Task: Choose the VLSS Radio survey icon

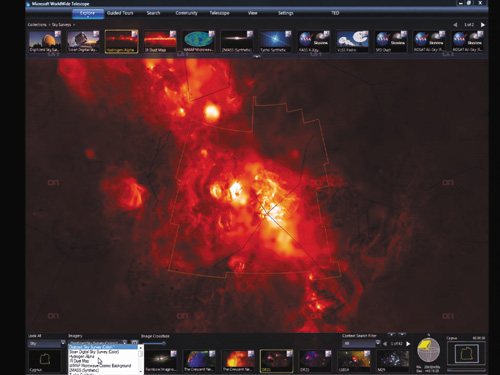Action: (x=352, y=41)
